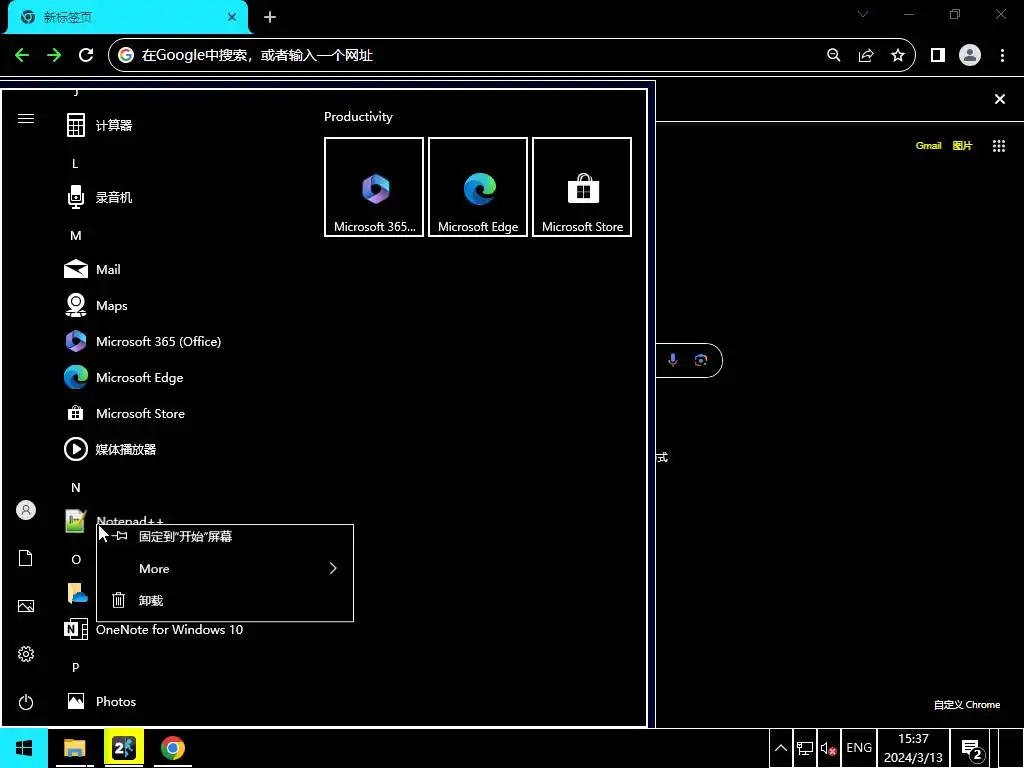
Task: Click the Productivity group title
Action: [x=358, y=116]
